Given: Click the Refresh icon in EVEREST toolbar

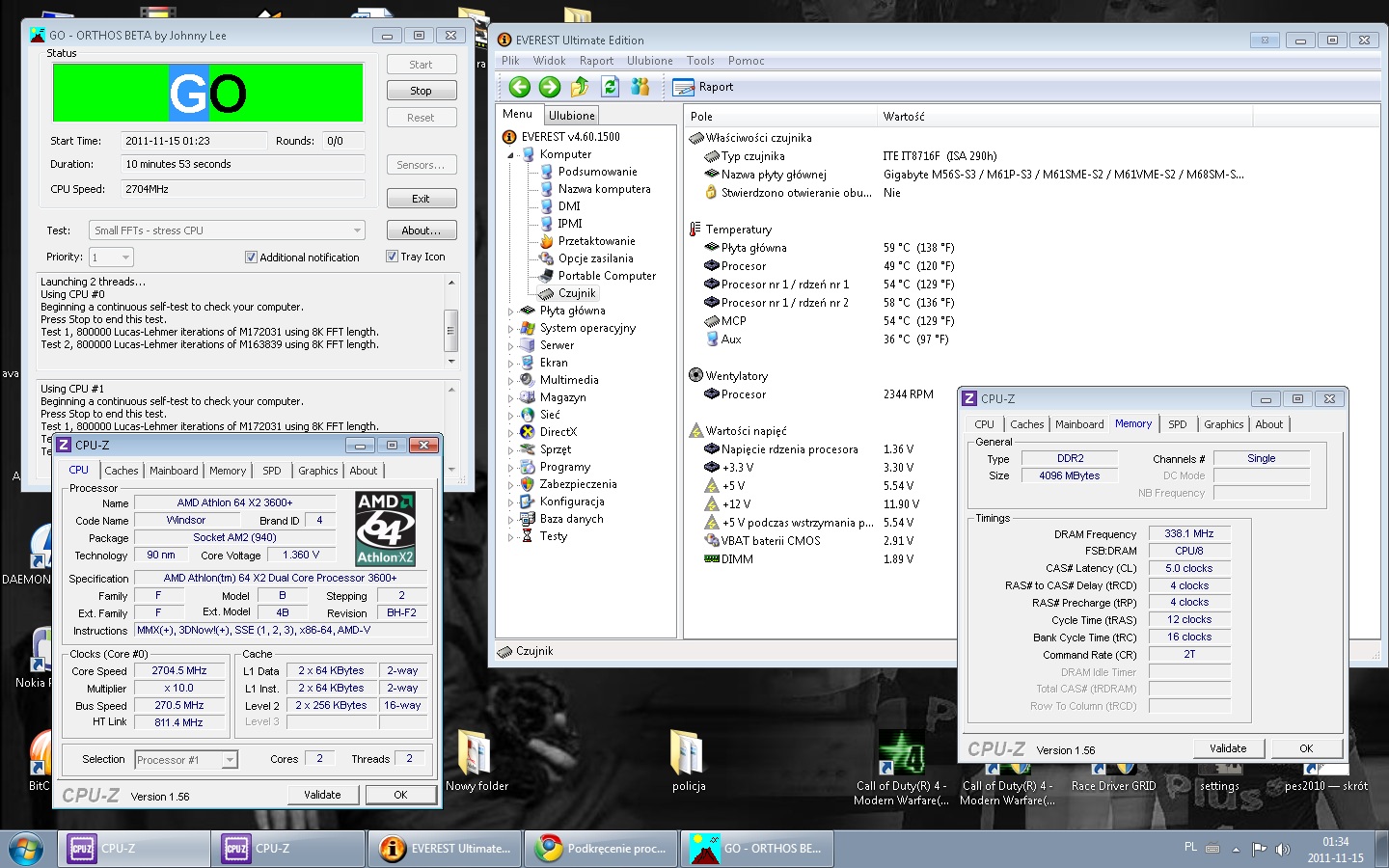Looking at the screenshot, I should [610, 87].
